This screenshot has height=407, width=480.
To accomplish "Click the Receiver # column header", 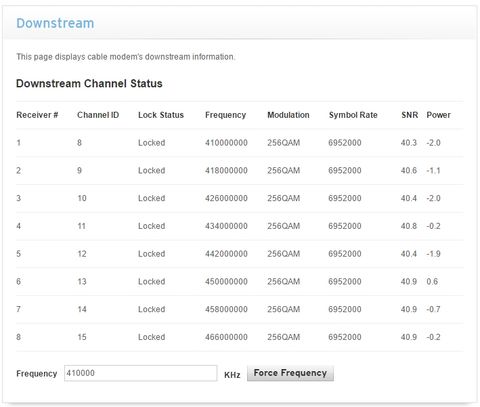I will tap(37, 115).
